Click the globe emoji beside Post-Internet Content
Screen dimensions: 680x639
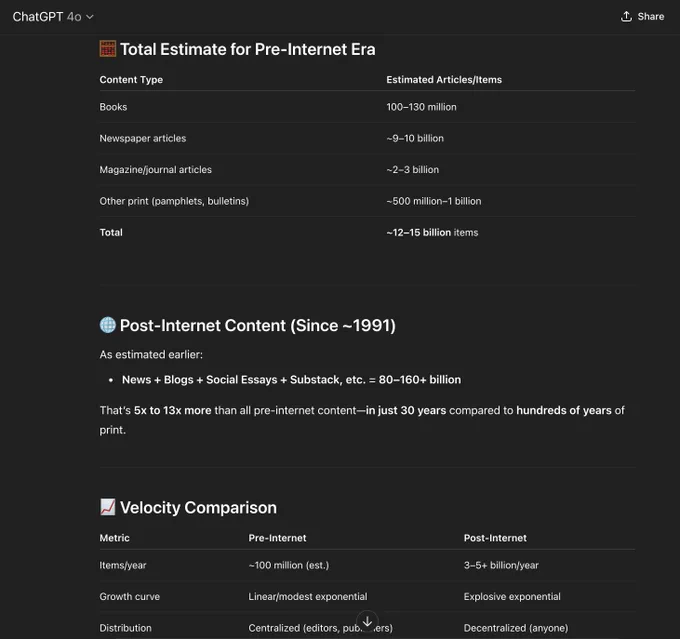coord(108,325)
